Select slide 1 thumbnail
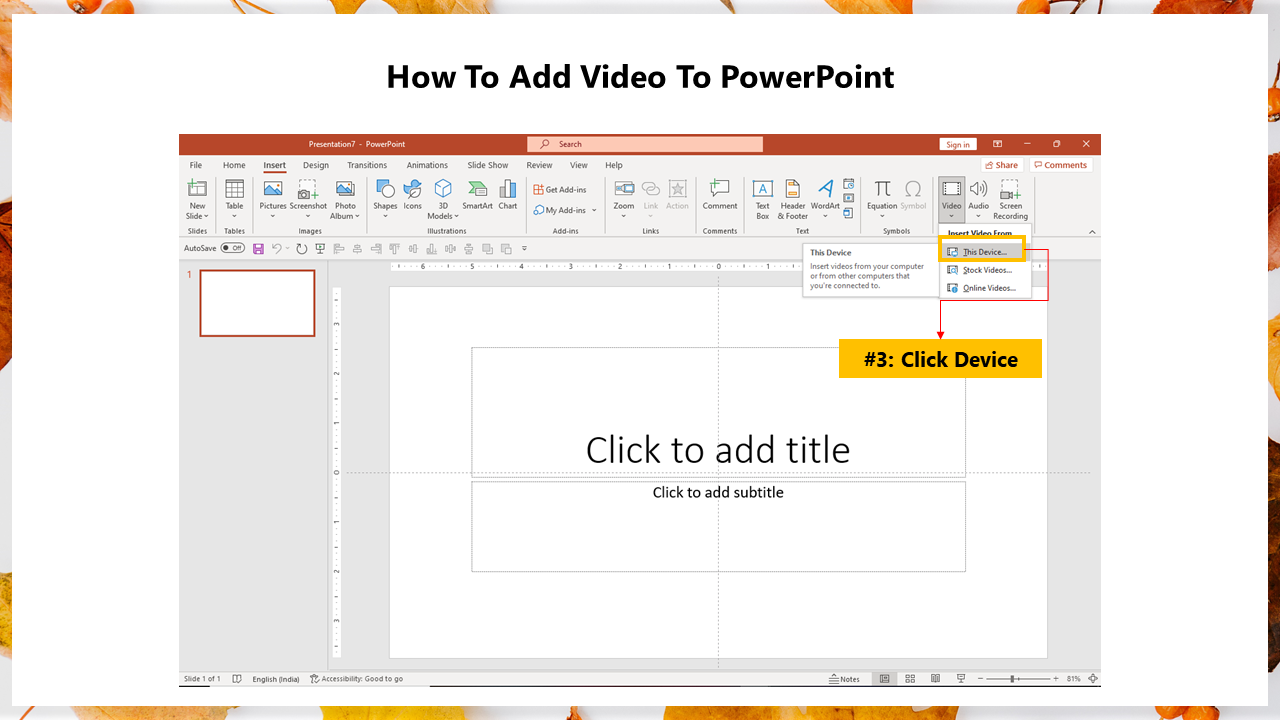The height and width of the screenshot is (720, 1280). click(x=257, y=303)
